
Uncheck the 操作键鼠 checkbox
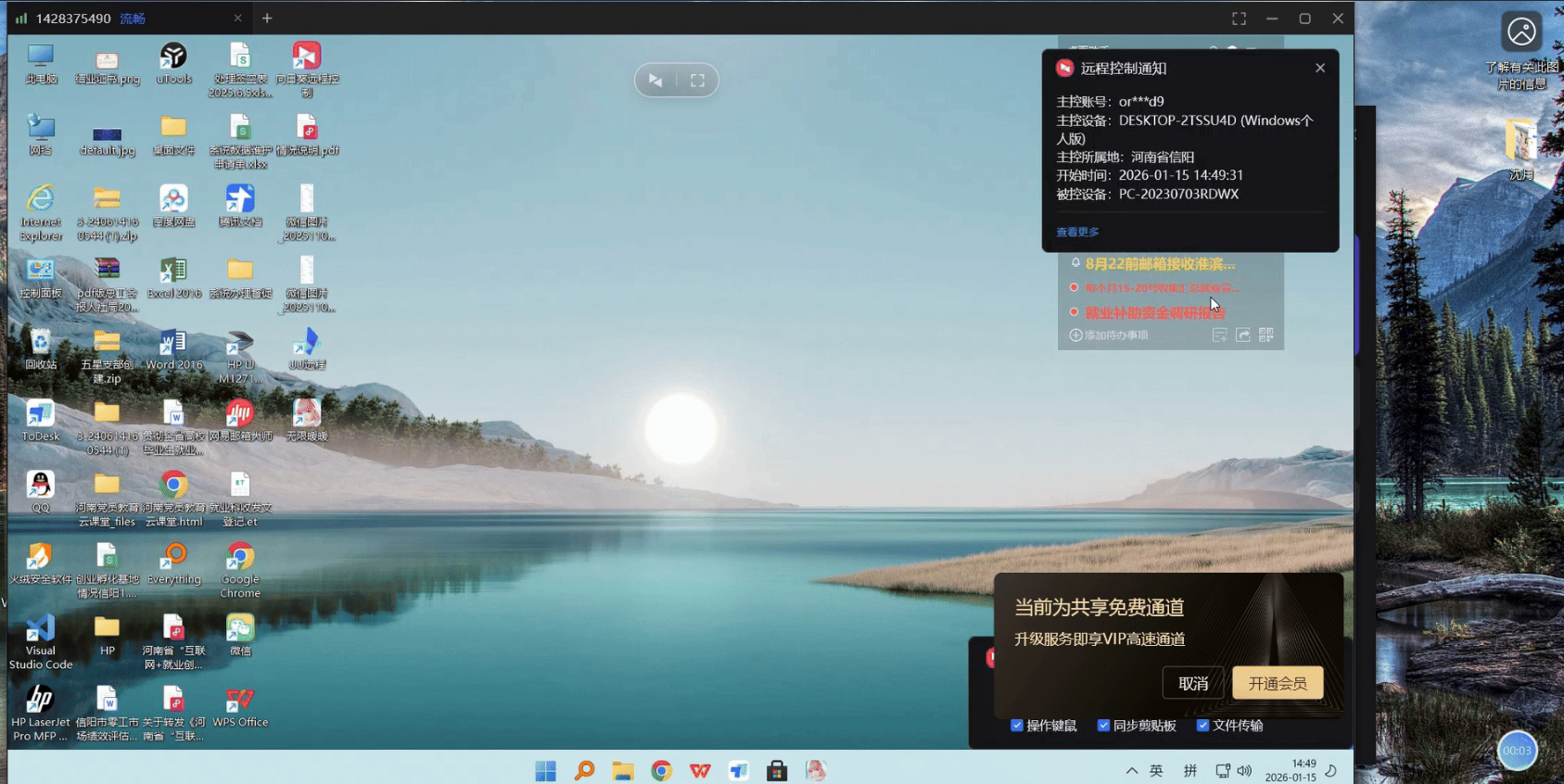pyautogui.click(x=1017, y=726)
